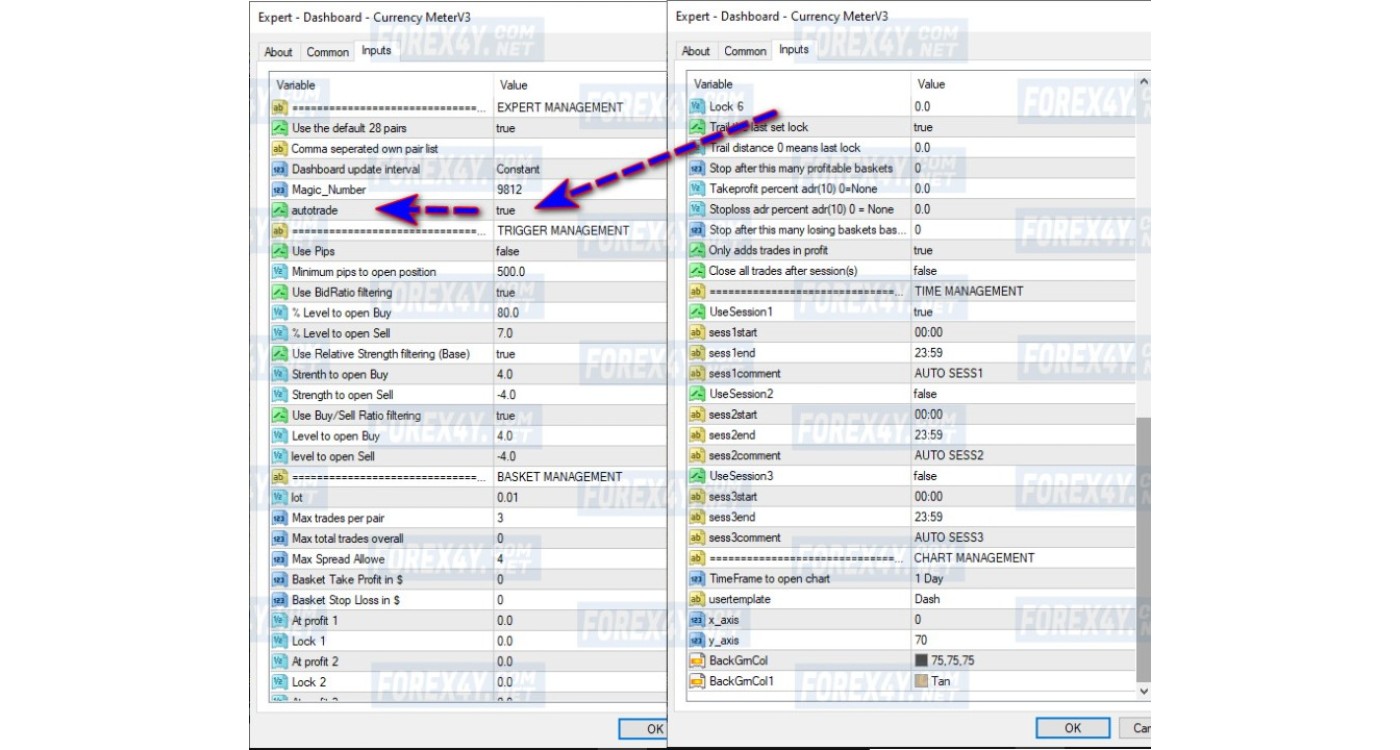1400x750 pixels.
Task: Click the Magic_Number integer type icon
Action: pyautogui.click(x=279, y=190)
